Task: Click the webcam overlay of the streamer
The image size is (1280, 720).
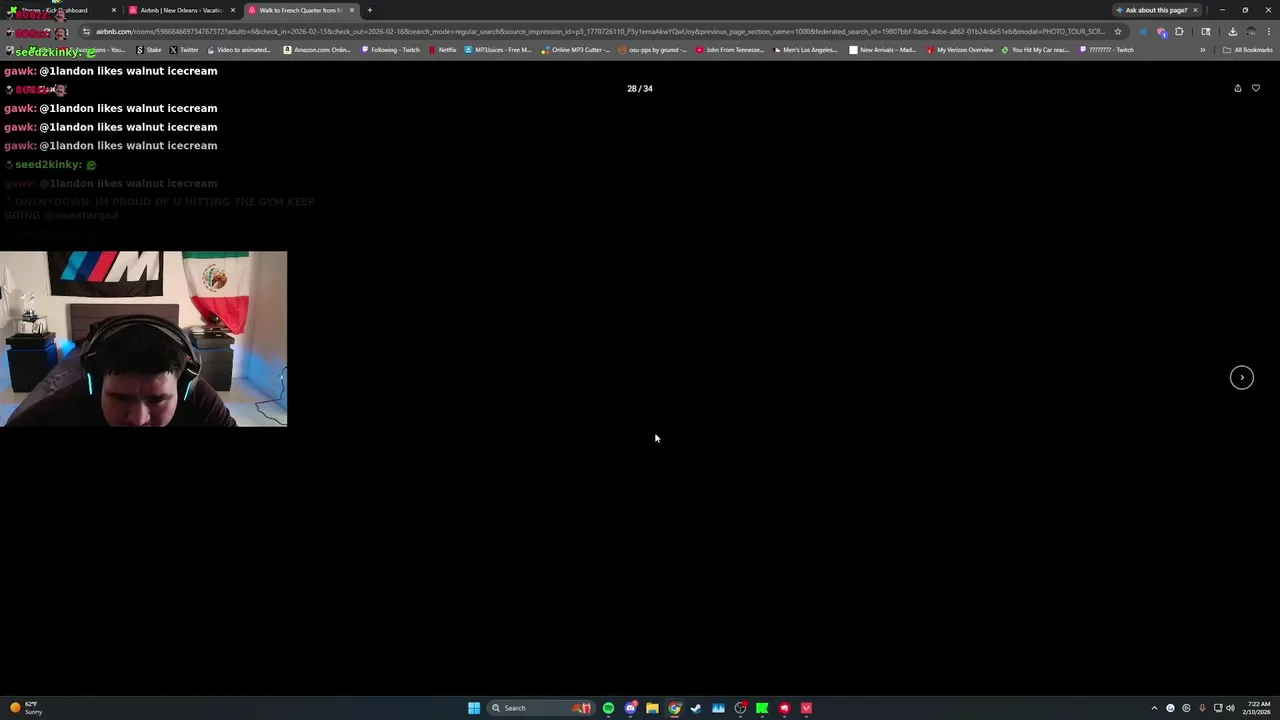Action: click(143, 339)
